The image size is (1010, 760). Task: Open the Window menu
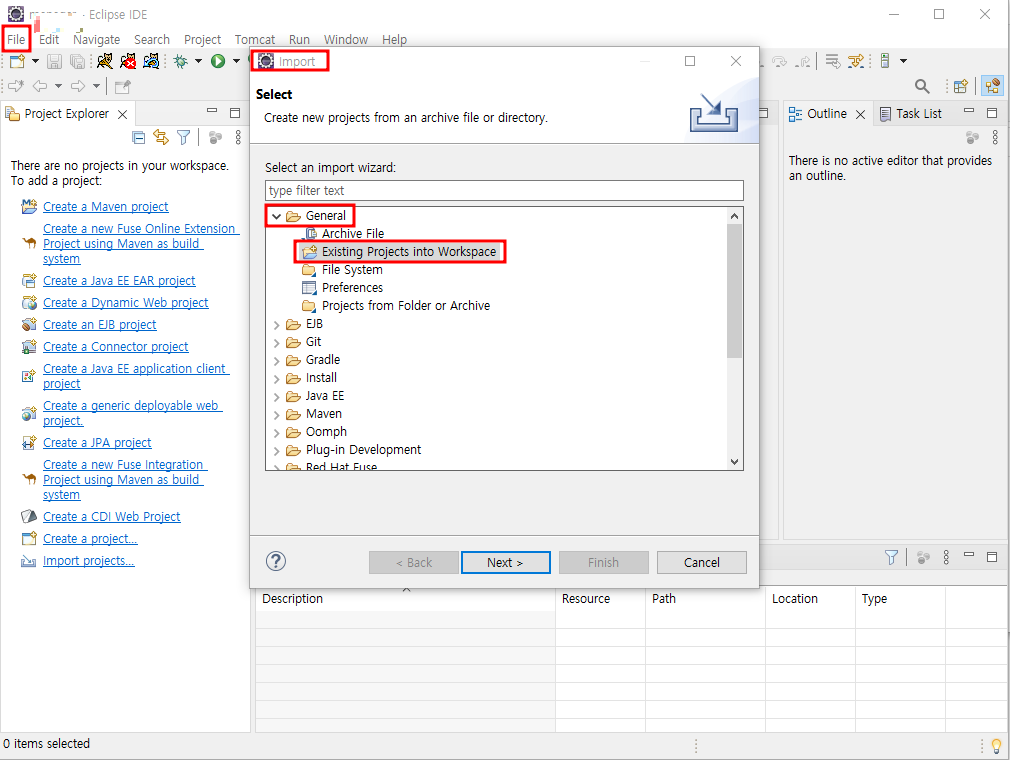coord(346,39)
